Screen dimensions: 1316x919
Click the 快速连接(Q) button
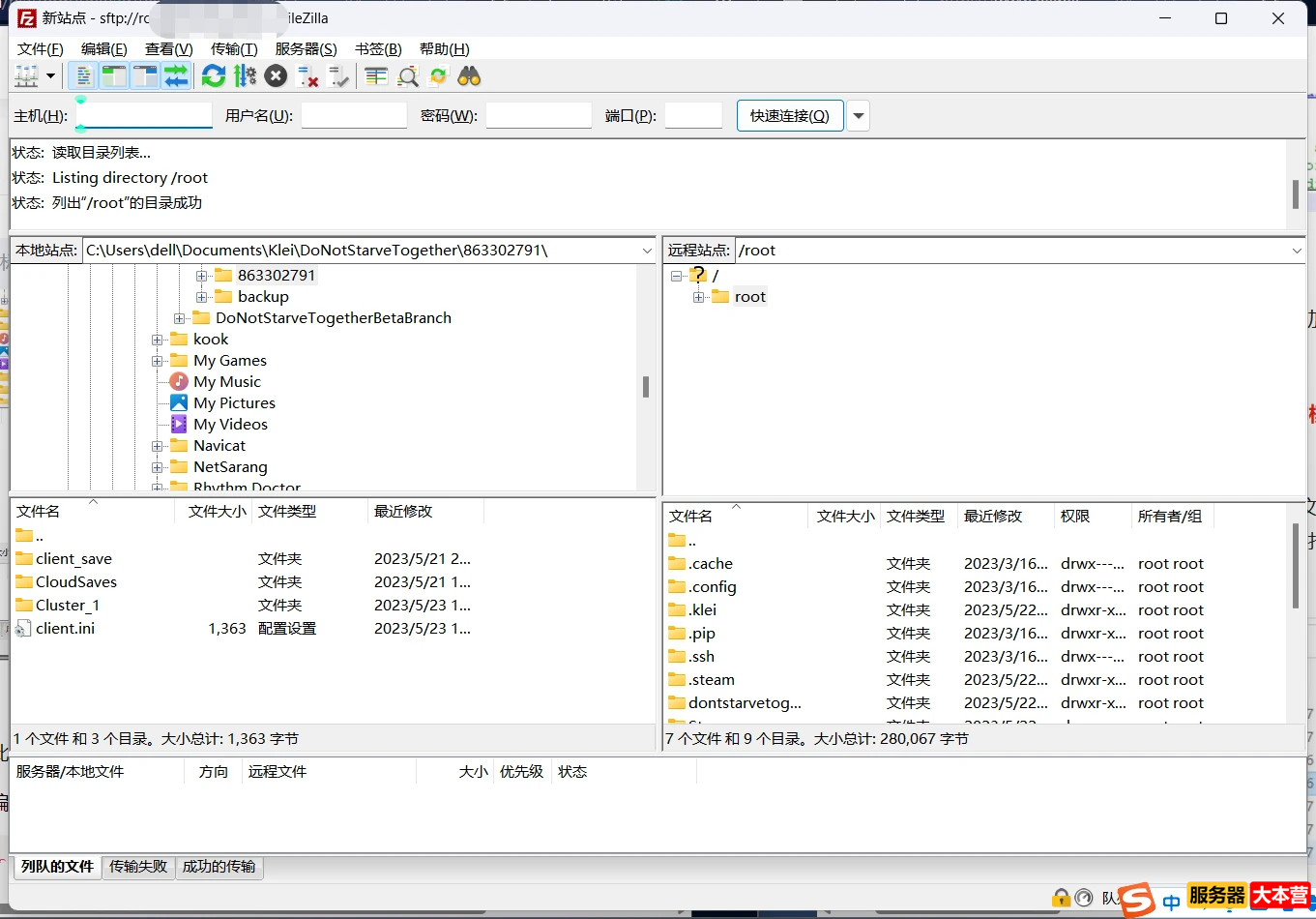(x=790, y=116)
